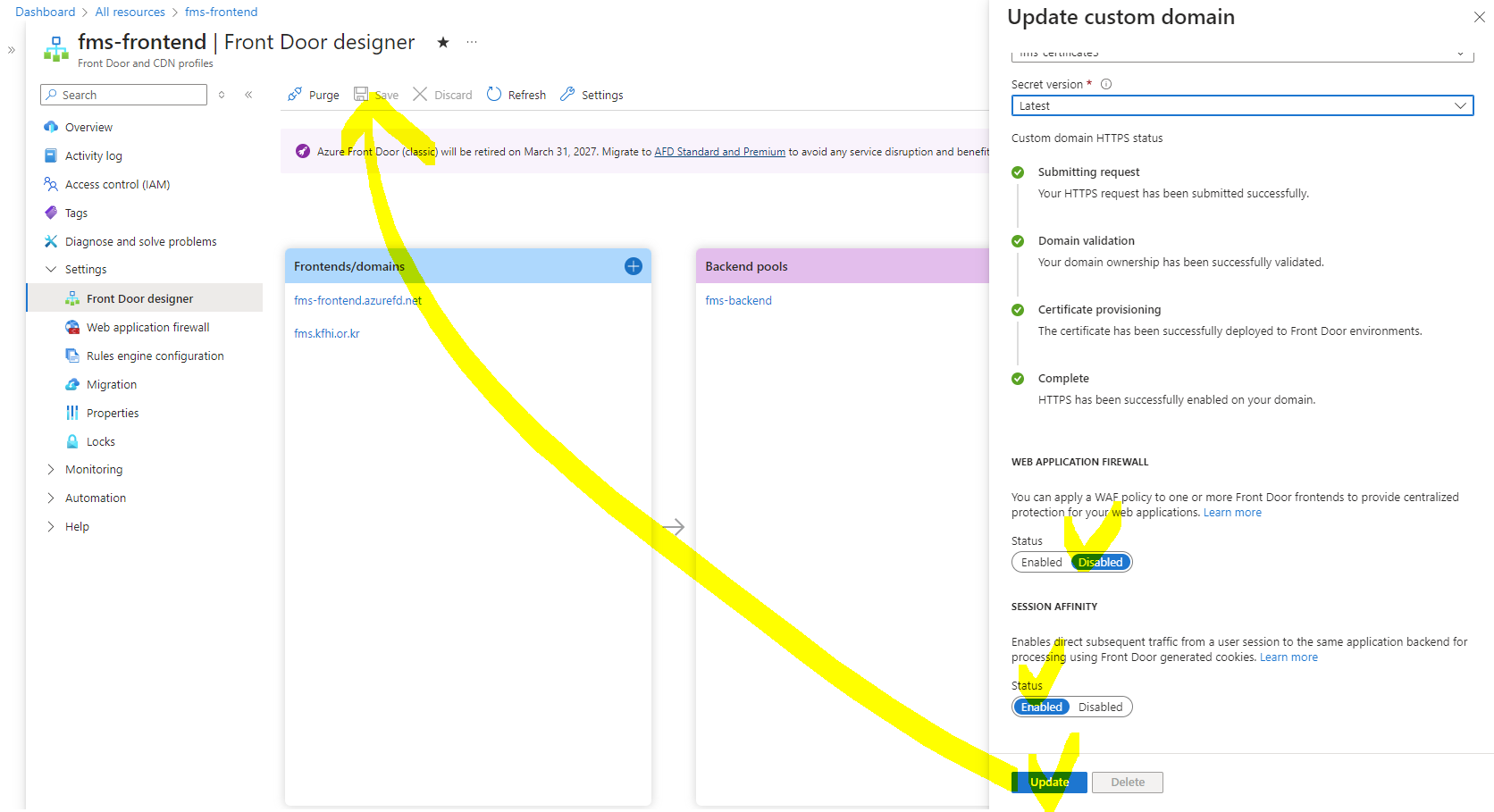The width and height of the screenshot is (1494, 812).
Task: Click the sidebar sort up-down icon
Action: pos(222,95)
